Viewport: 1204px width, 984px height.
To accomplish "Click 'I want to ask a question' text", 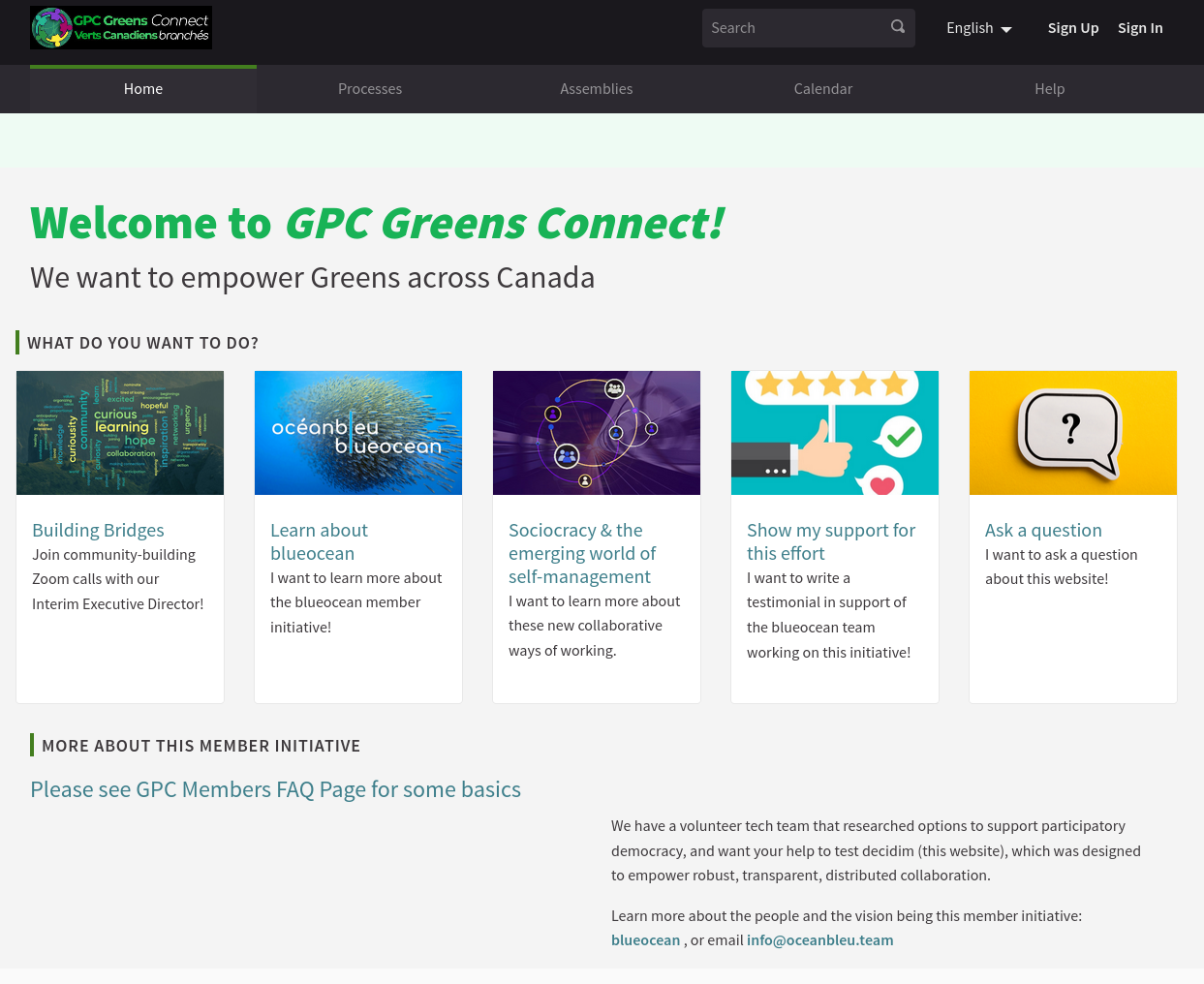I will 1062,567.
